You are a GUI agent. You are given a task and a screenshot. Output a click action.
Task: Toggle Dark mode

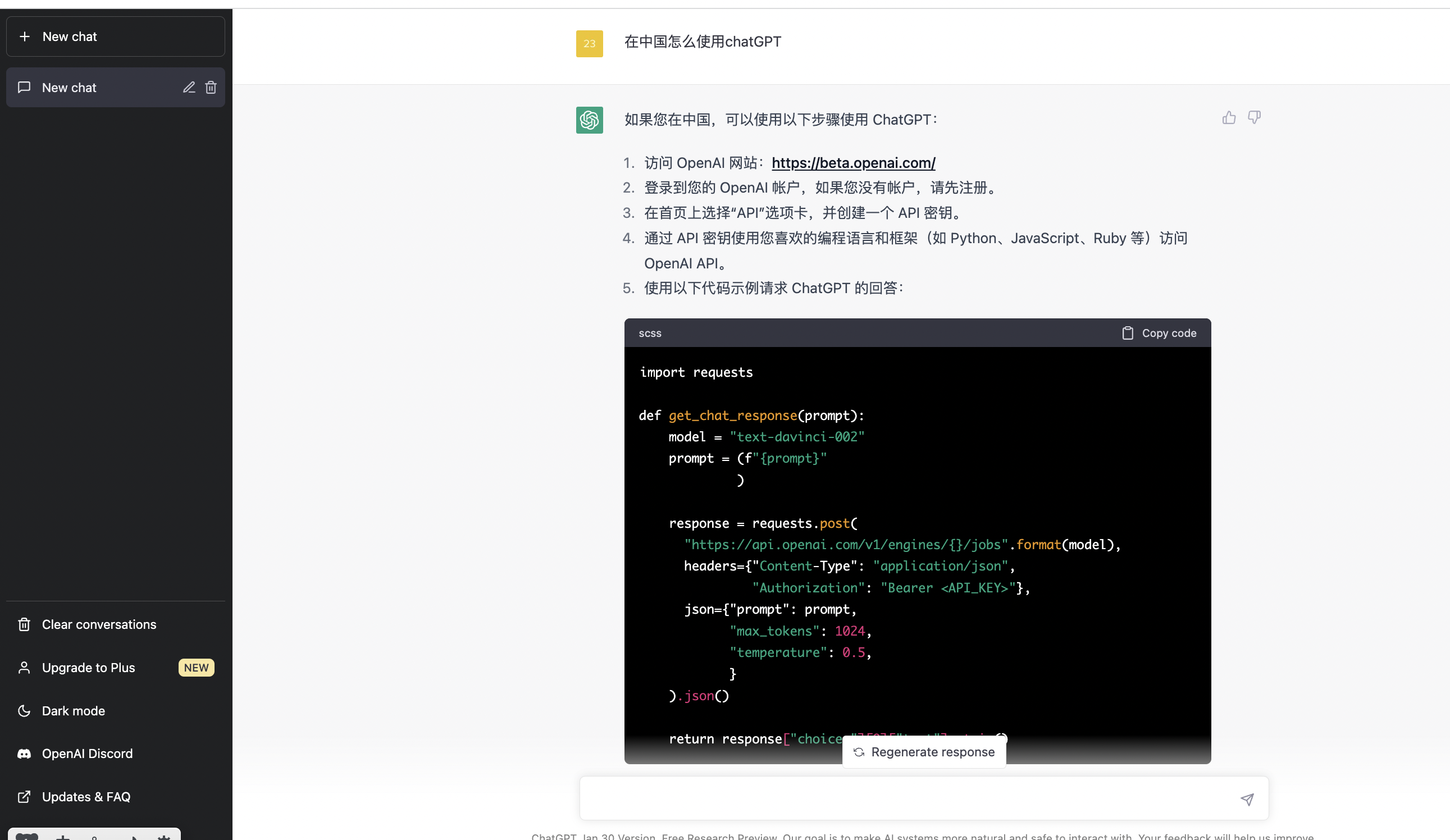click(115, 710)
